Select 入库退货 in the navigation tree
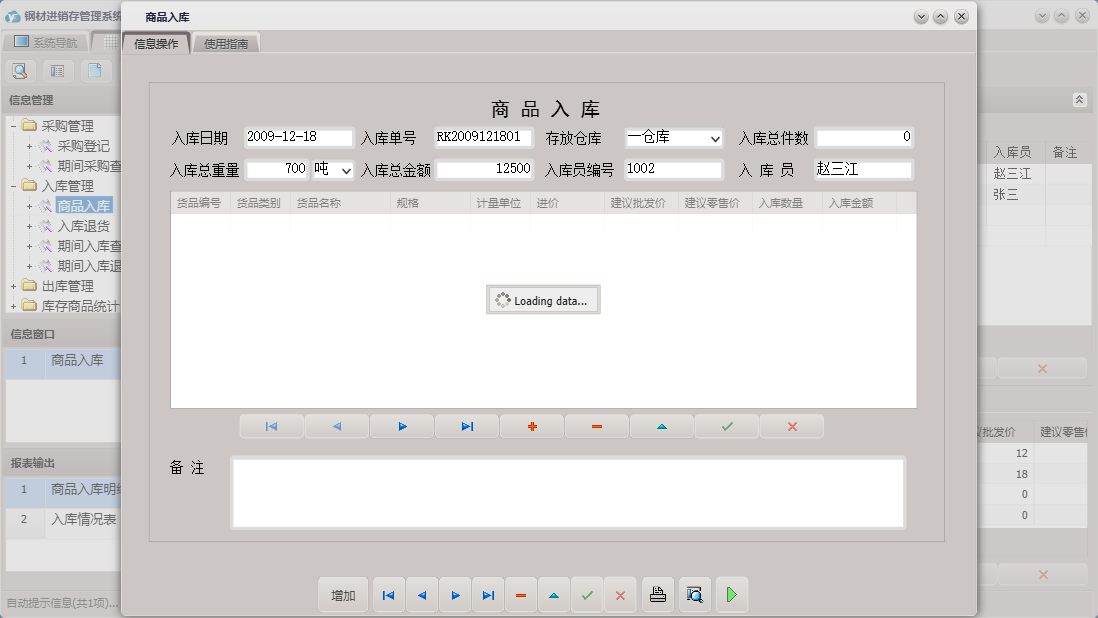 click(83, 226)
